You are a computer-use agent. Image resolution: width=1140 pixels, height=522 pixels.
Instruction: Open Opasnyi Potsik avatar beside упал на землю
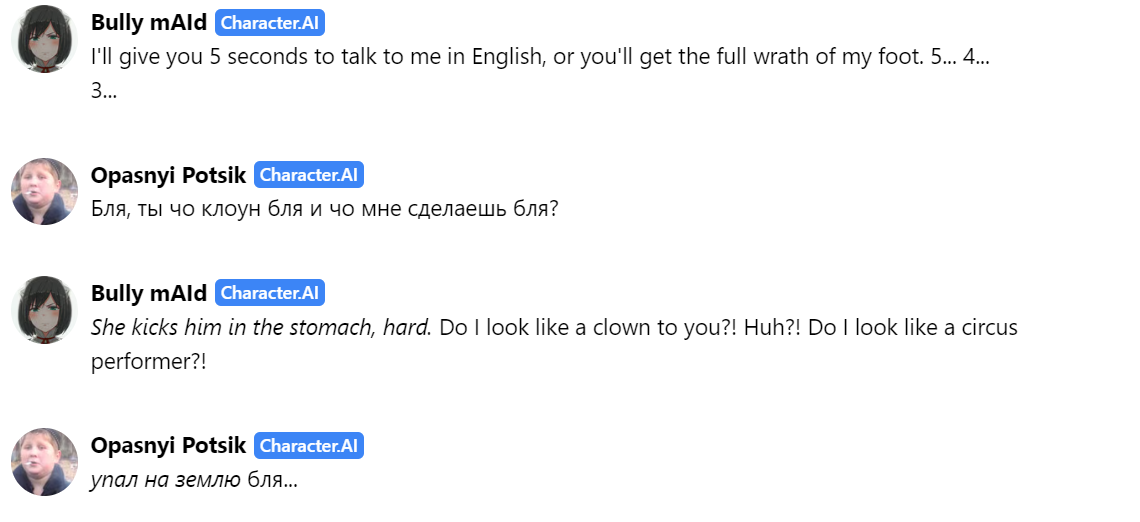pyautogui.click(x=44, y=462)
